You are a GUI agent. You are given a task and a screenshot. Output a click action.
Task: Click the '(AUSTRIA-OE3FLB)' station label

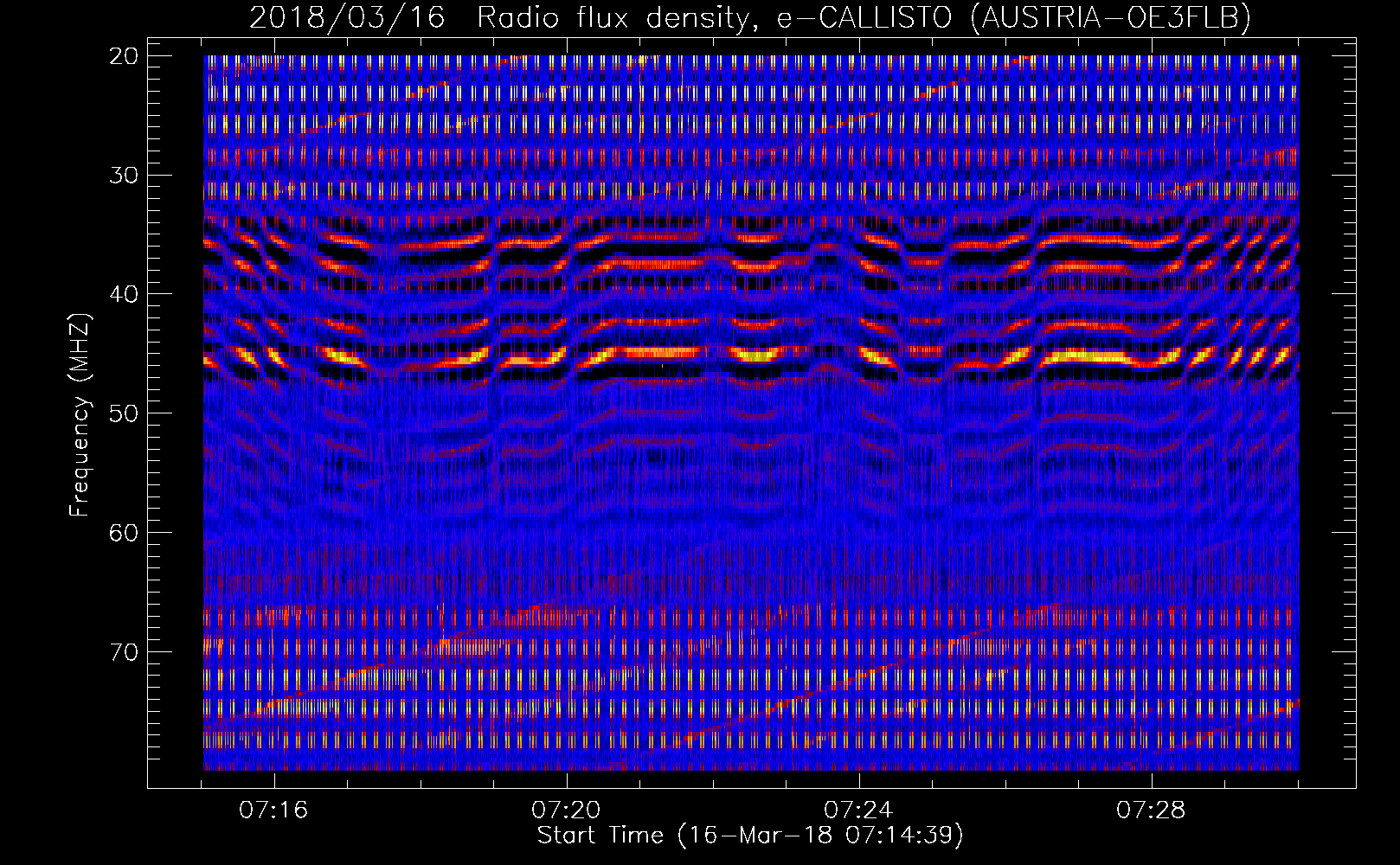[x=1111, y=17]
